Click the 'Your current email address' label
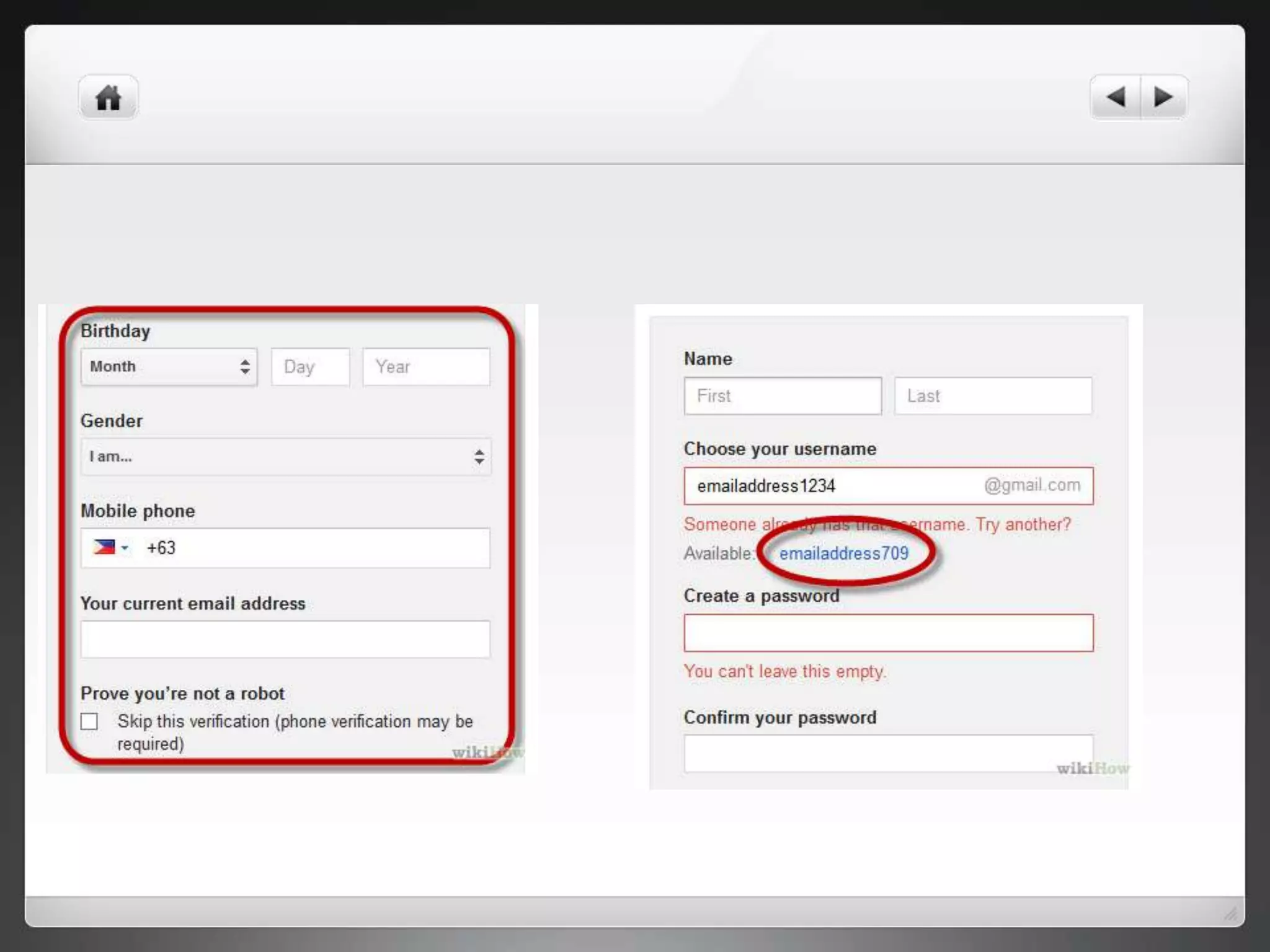 193,604
